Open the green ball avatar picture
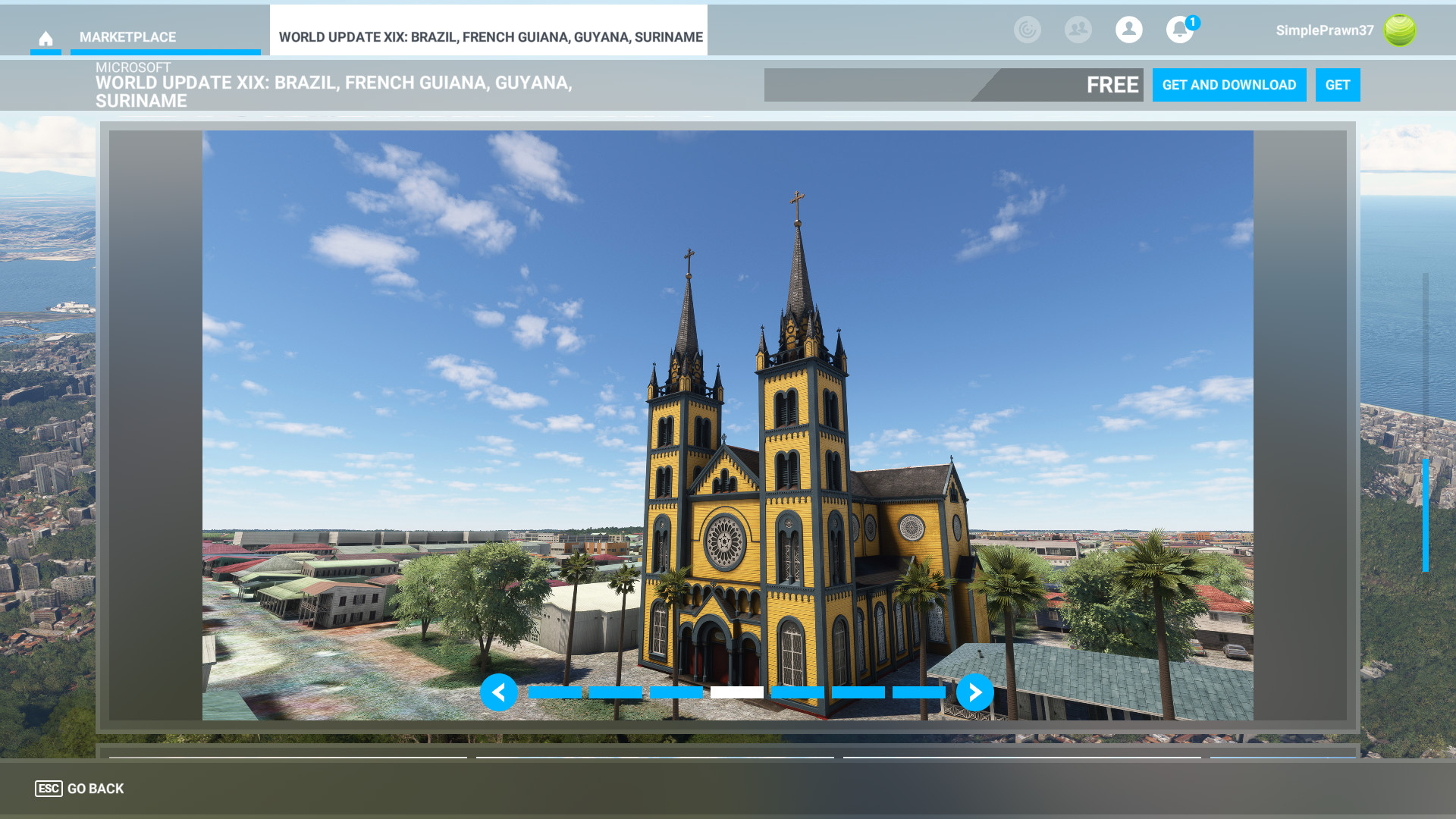 coord(1400,30)
